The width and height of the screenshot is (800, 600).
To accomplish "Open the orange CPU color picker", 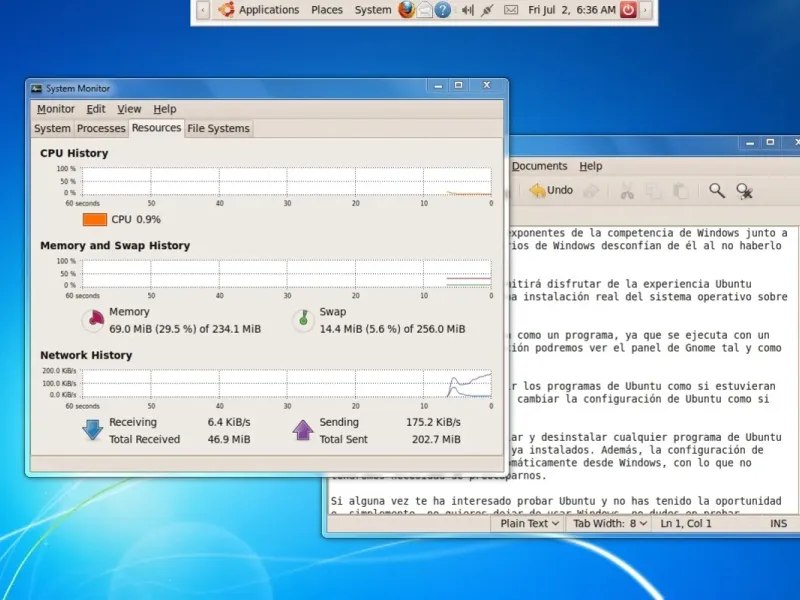I will (94, 219).
